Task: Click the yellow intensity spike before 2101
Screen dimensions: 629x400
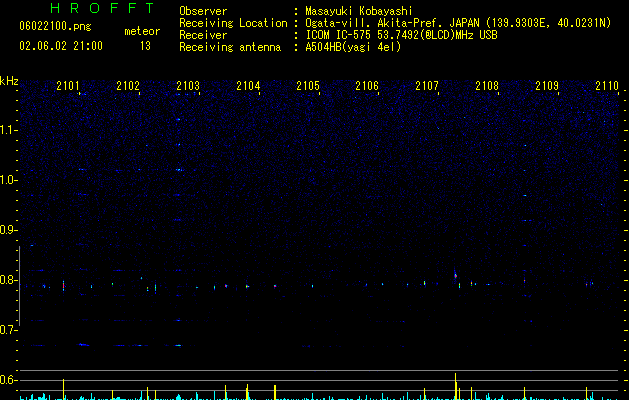Action: [x=63, y=389]
